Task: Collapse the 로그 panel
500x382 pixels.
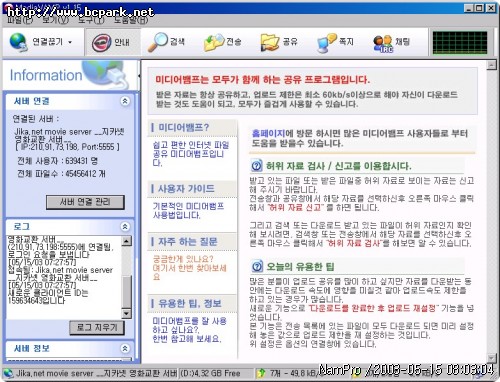Action: 125,227
